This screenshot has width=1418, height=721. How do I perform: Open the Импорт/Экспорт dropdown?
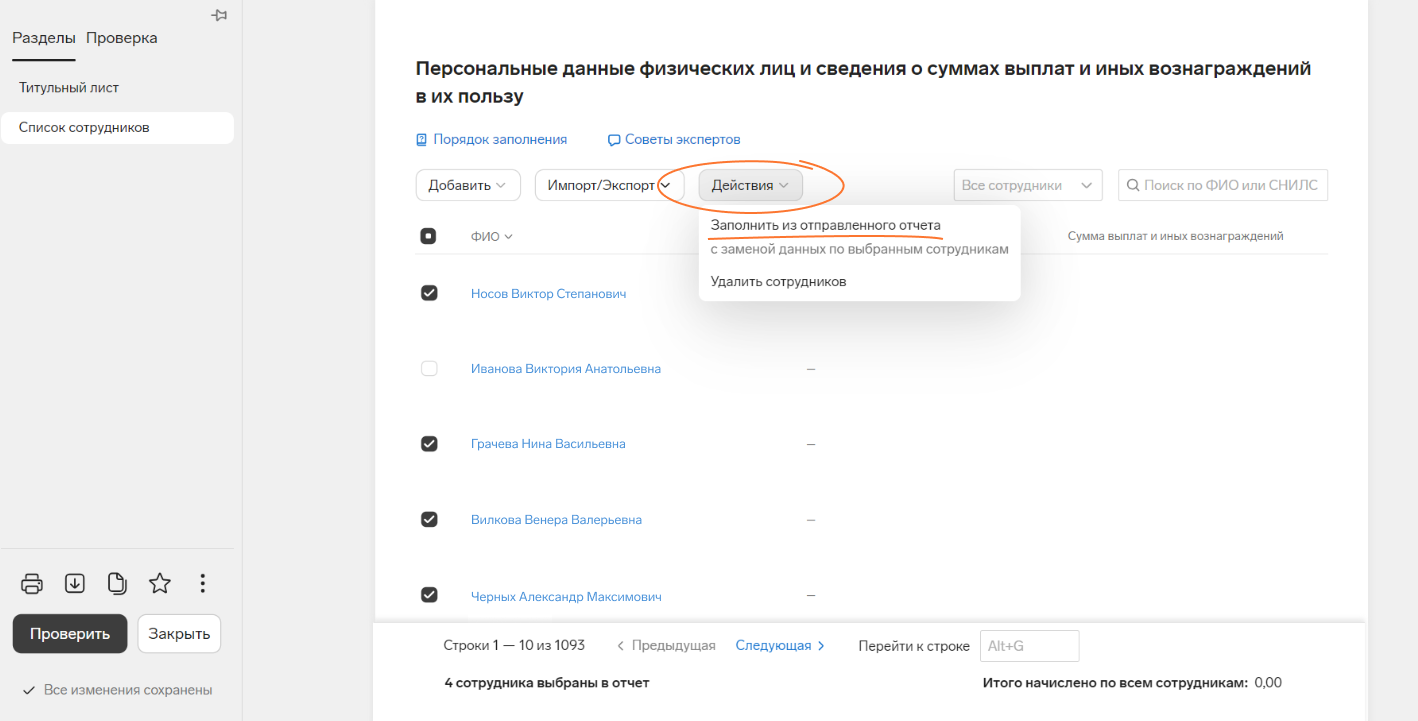click(x=609, y=185)
